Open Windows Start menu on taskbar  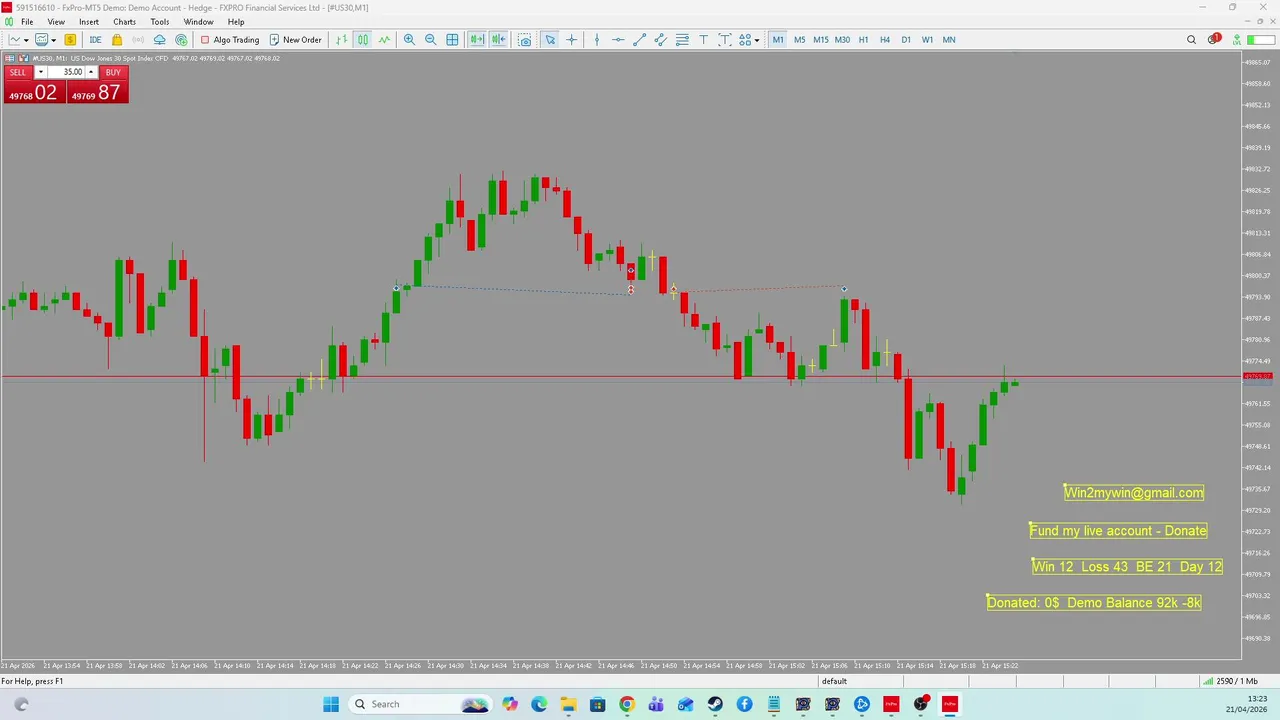tap(331, 704)
